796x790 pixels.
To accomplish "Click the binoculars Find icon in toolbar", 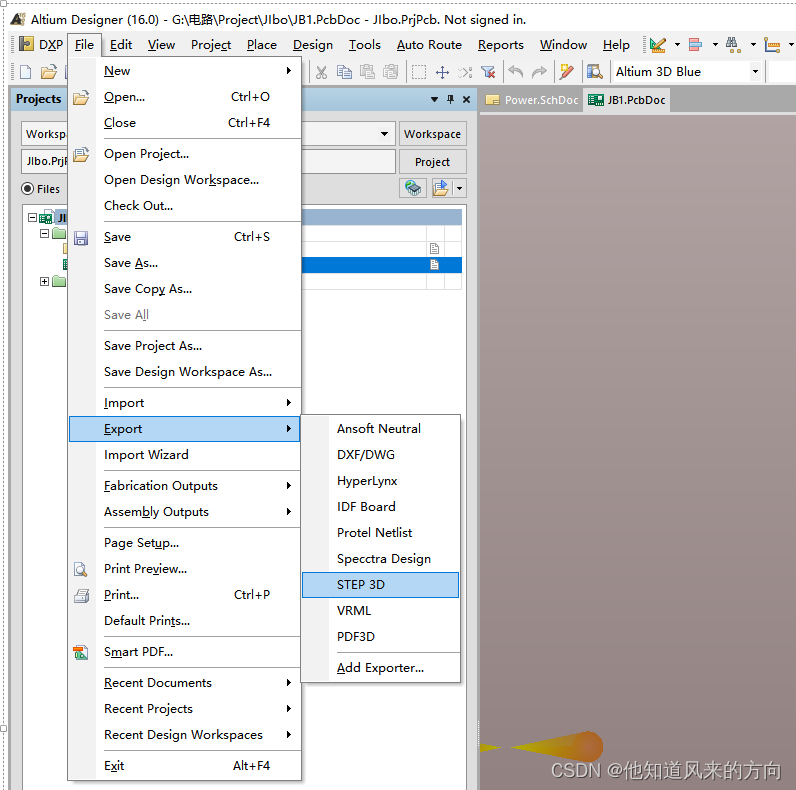I will point(733,44).
